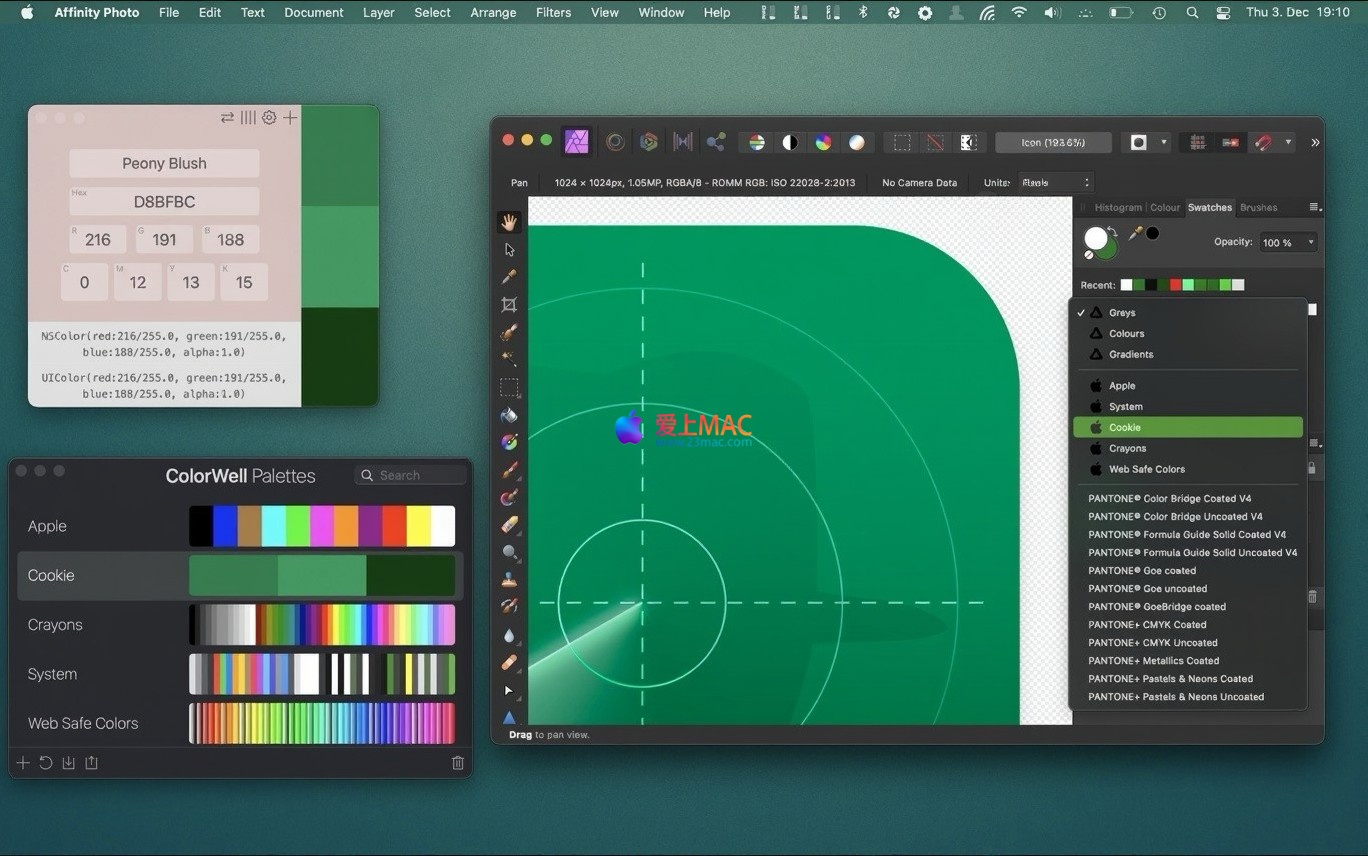Open ColorWell settings gear

pos(269,118)
